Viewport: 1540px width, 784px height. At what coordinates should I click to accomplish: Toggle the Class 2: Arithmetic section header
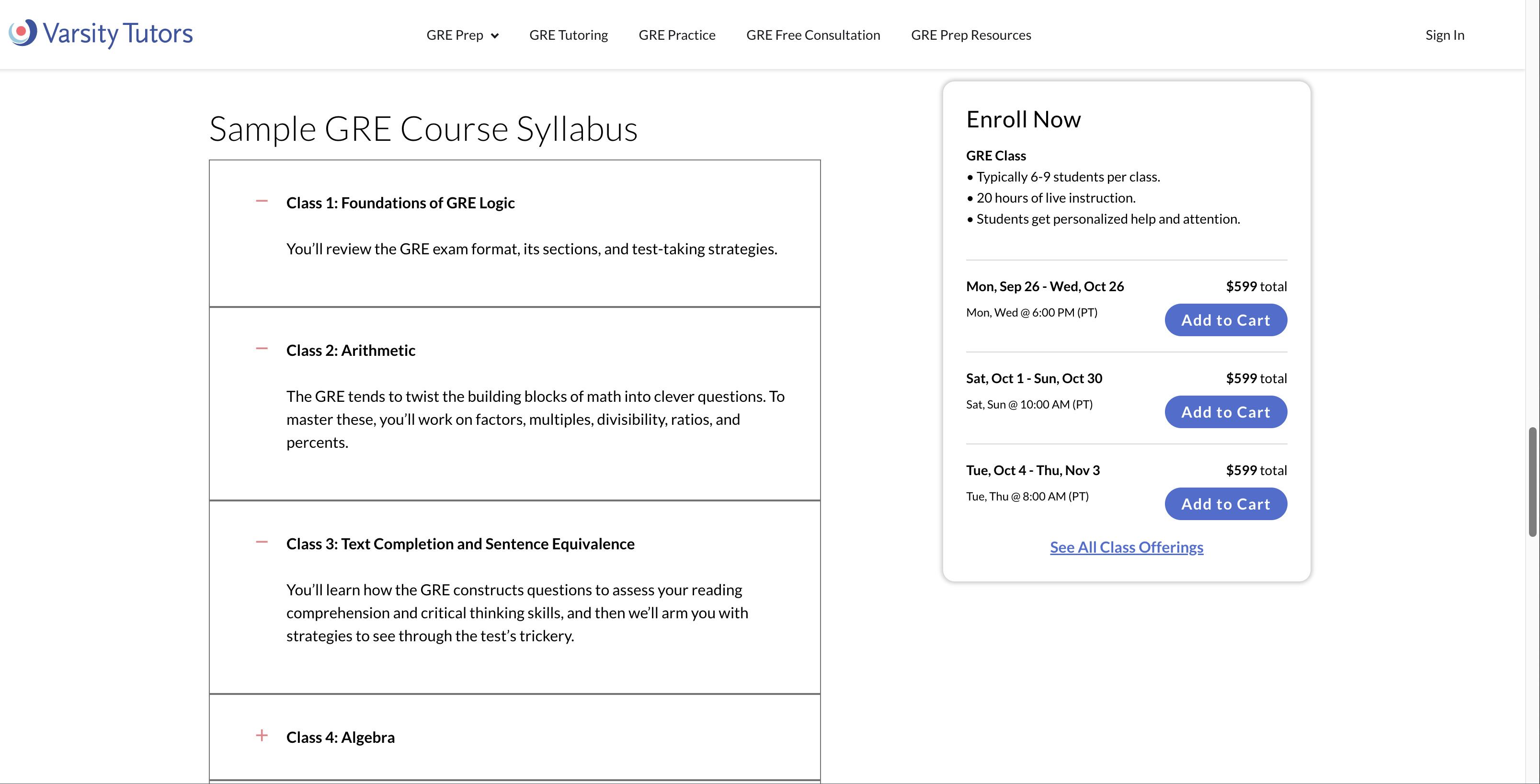tap(350, 351)
